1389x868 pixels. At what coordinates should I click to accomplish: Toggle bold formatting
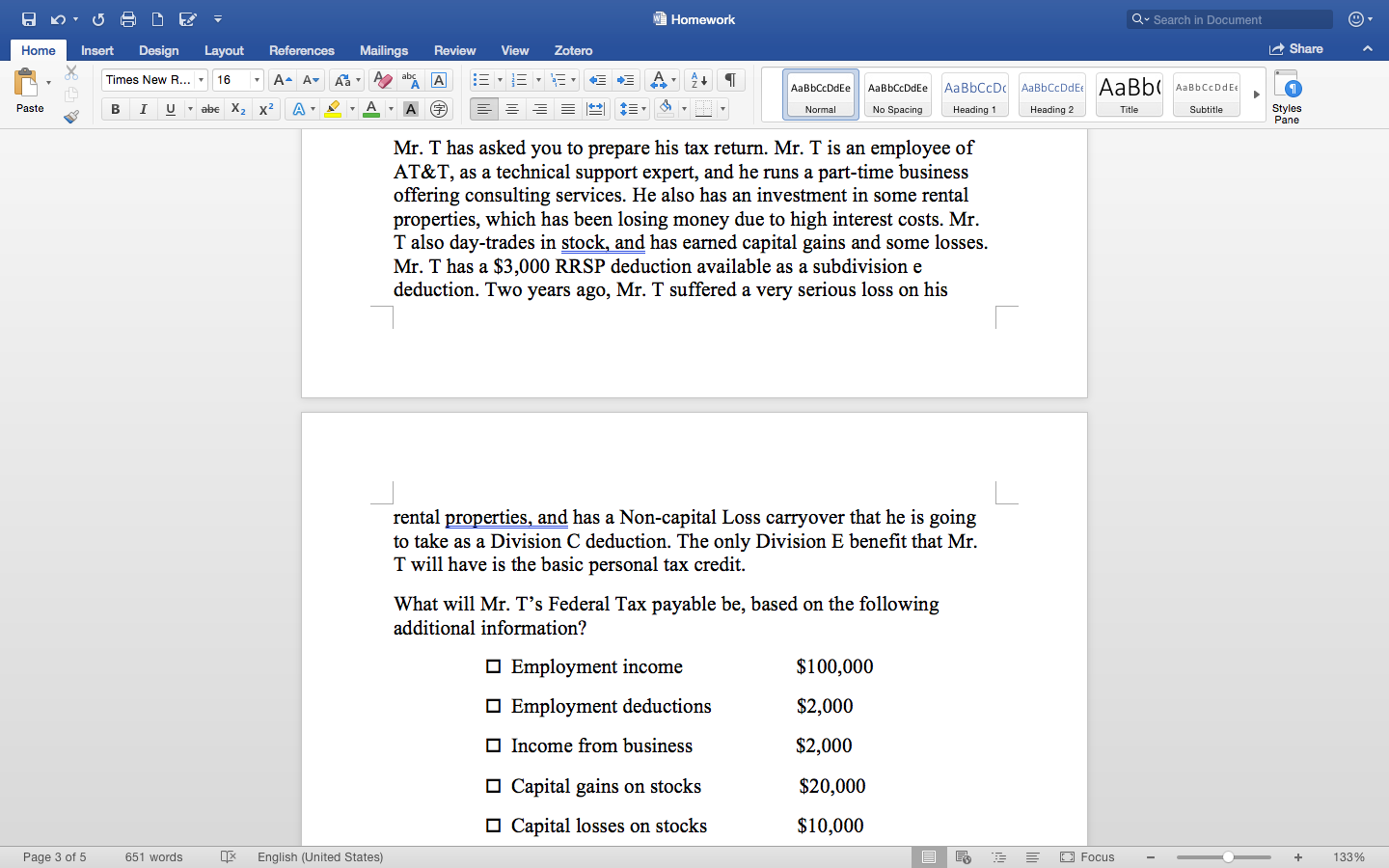pos(115,109)
